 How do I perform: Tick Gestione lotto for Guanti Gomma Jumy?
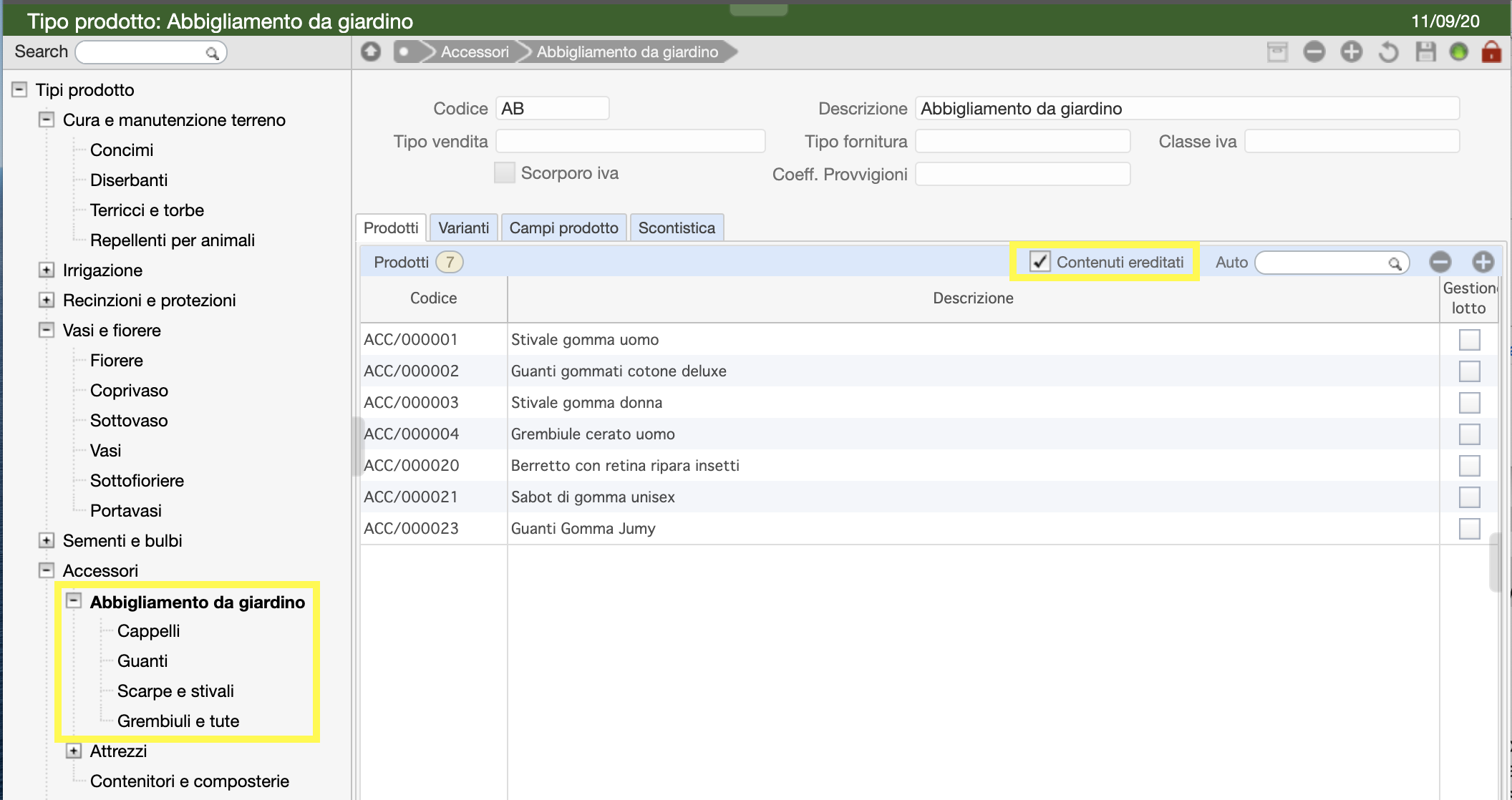point(1470,528)
